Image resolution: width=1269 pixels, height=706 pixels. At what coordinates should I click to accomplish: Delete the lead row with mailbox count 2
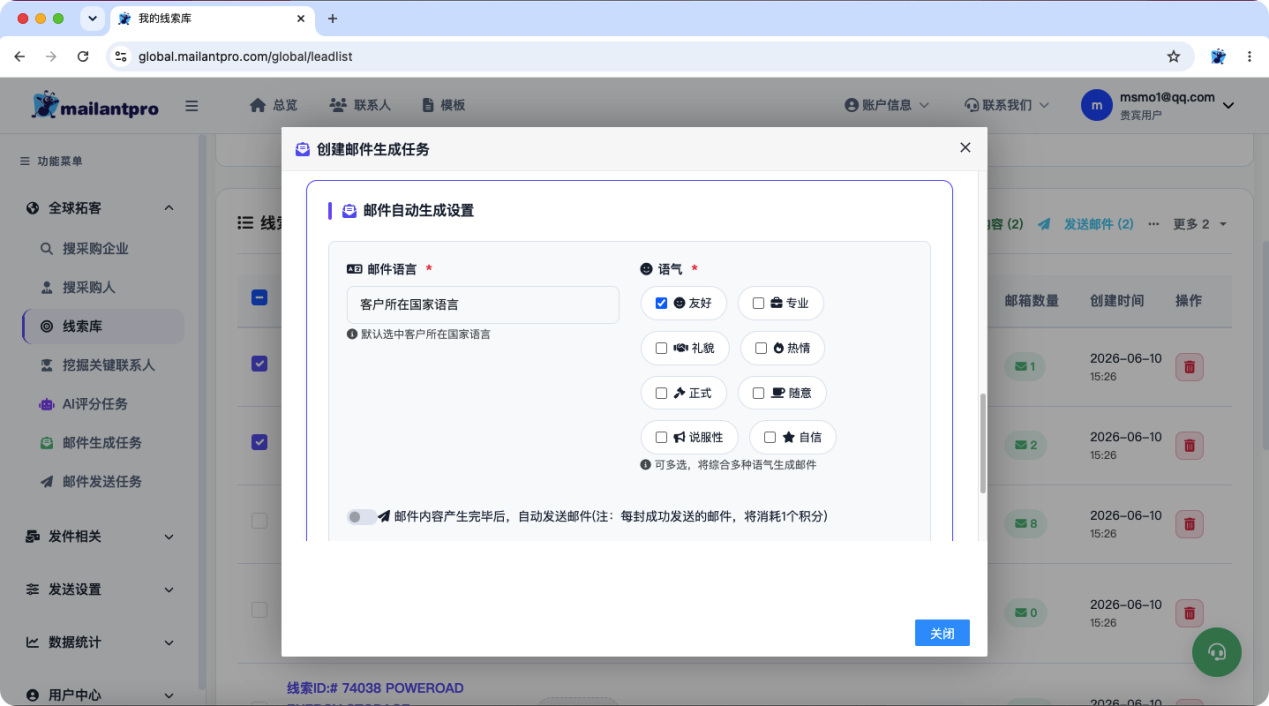point(1189,445)
